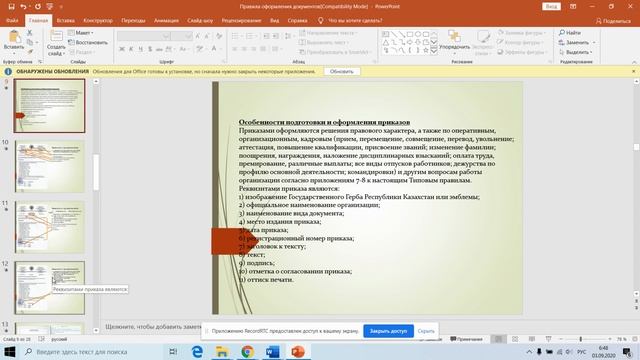Collapse the ribbon

[x=634, y=62]
